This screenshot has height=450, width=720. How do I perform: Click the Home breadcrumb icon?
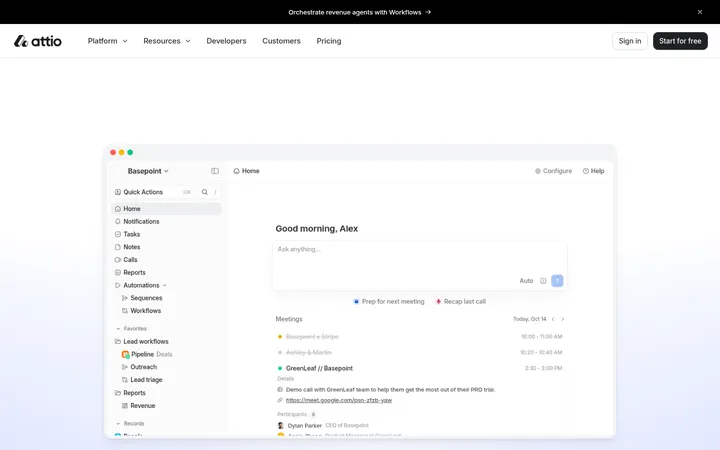pyautogui.click(x=236, y=171)
